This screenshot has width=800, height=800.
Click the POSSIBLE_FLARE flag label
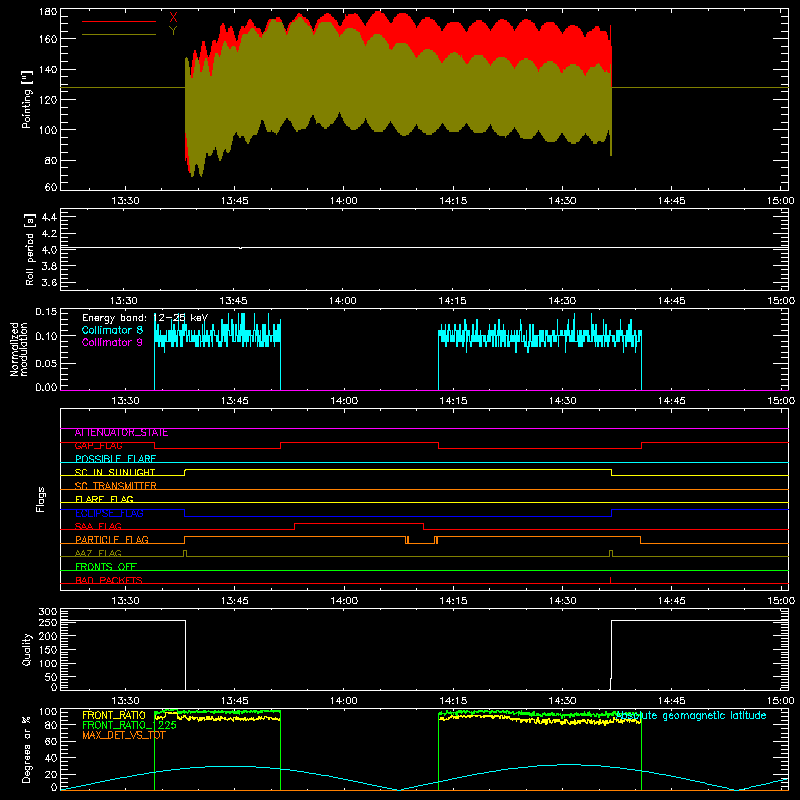click(x=115, y=459)
